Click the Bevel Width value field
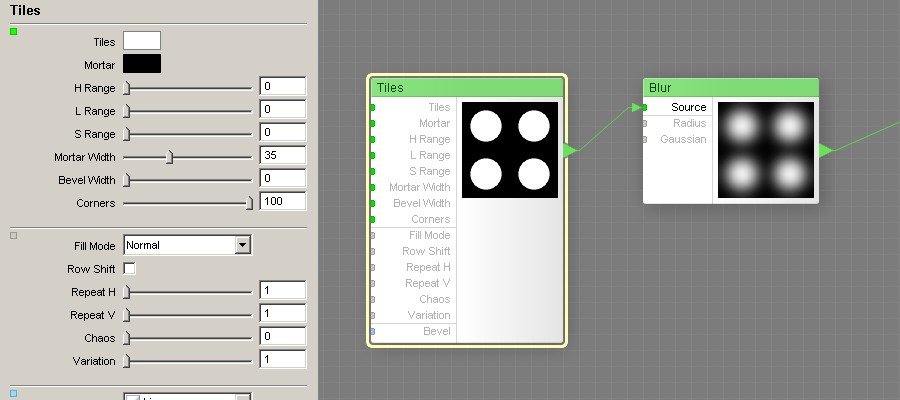 [282, 179]
